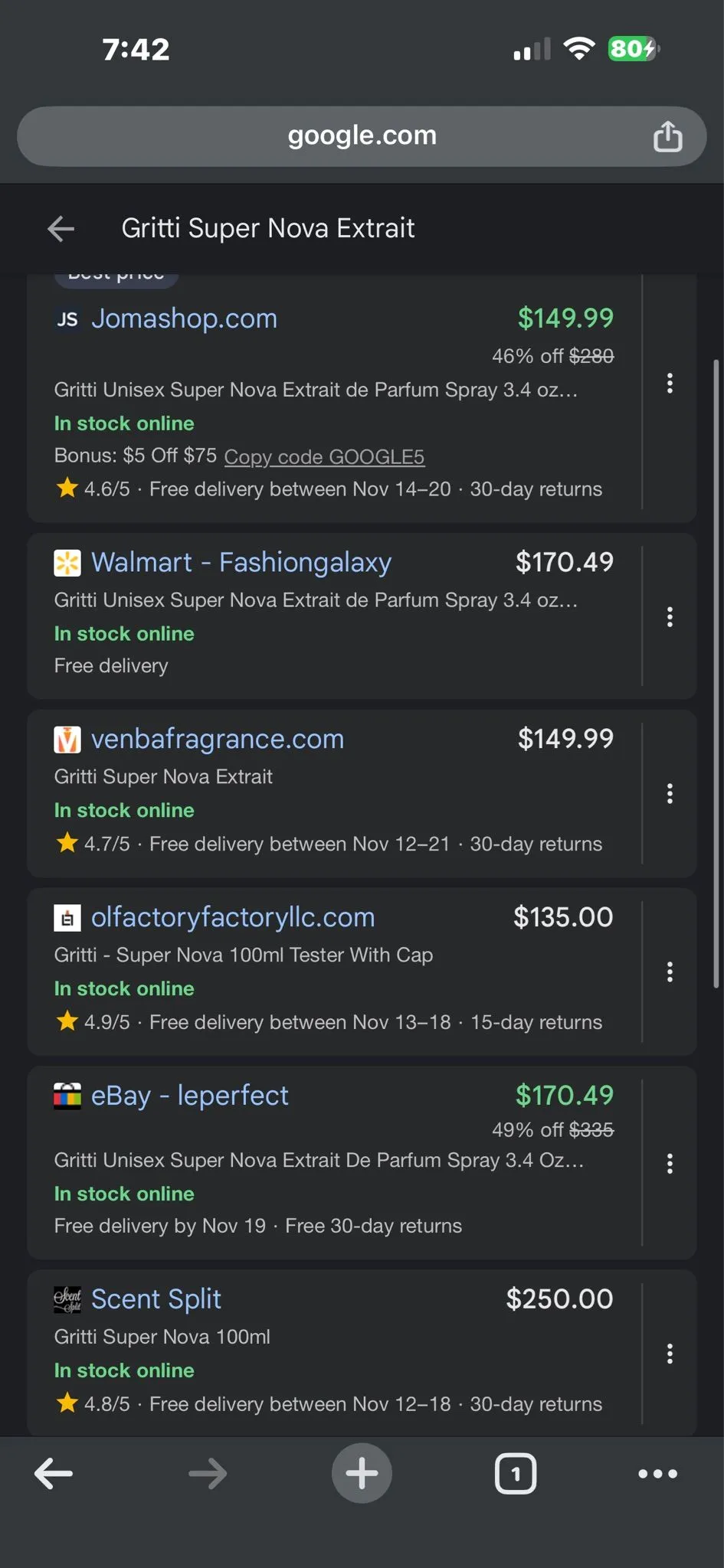Image resolution: width=724 pixels, height=1568 pixels.
Task: Open three-dot menu for eBay leperfect listing
Action: pyautogui.click(x=670, y=1163)
